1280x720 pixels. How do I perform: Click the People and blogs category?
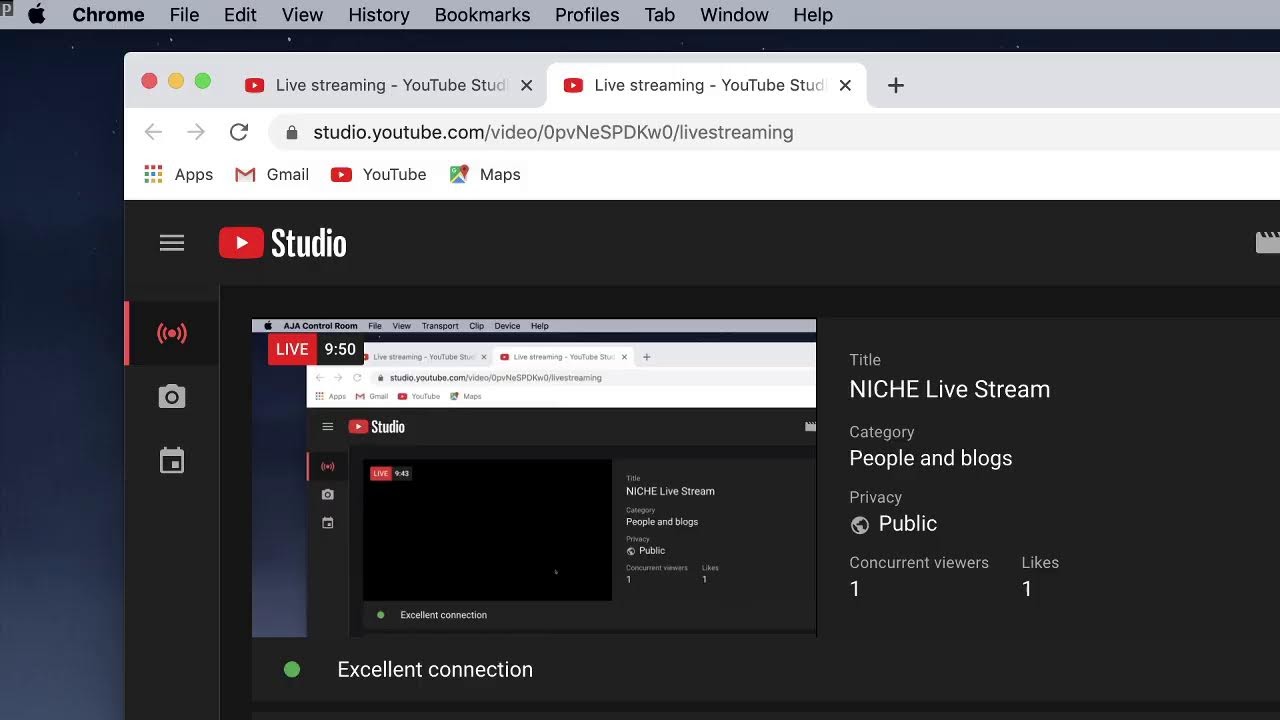pos(931,458)
